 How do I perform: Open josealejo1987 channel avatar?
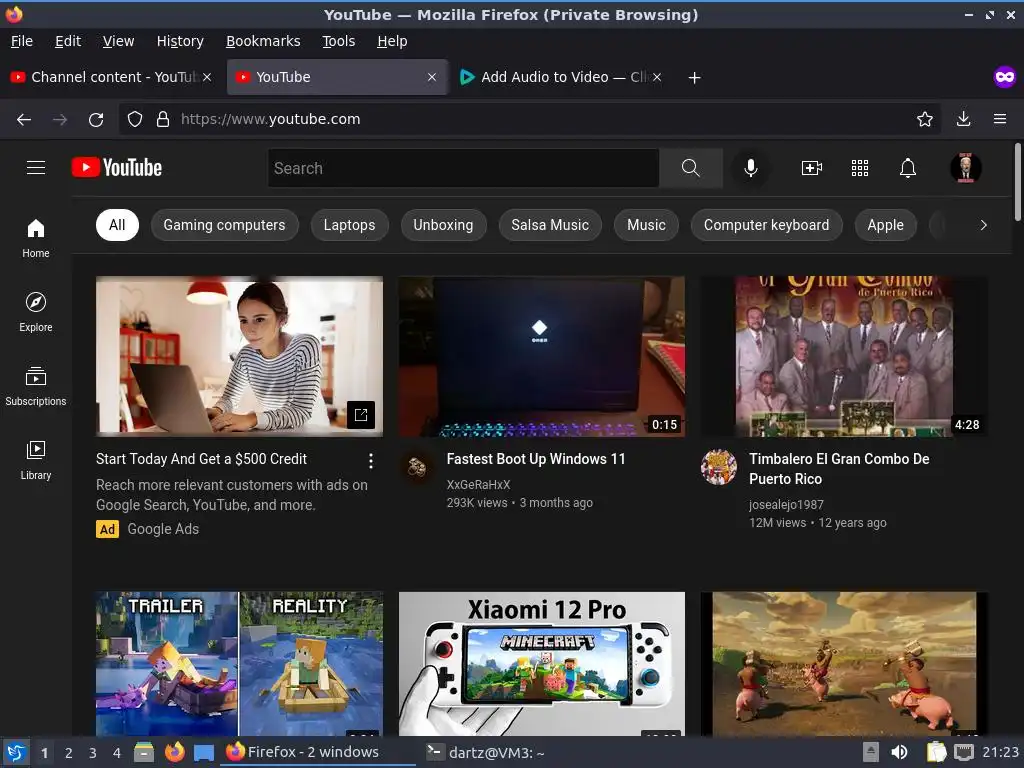click(x=718, y=466)
